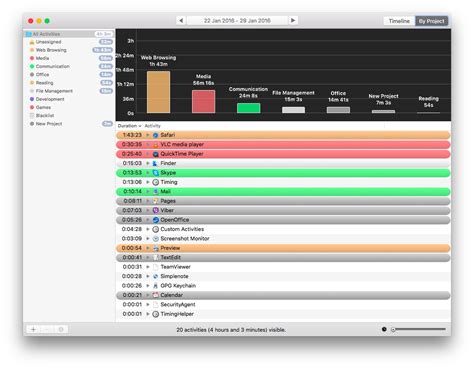Select Unassigned project in sidebar
Image resolution: width=474 pixels, height=369 pixels.
click(x=69, y=42)
